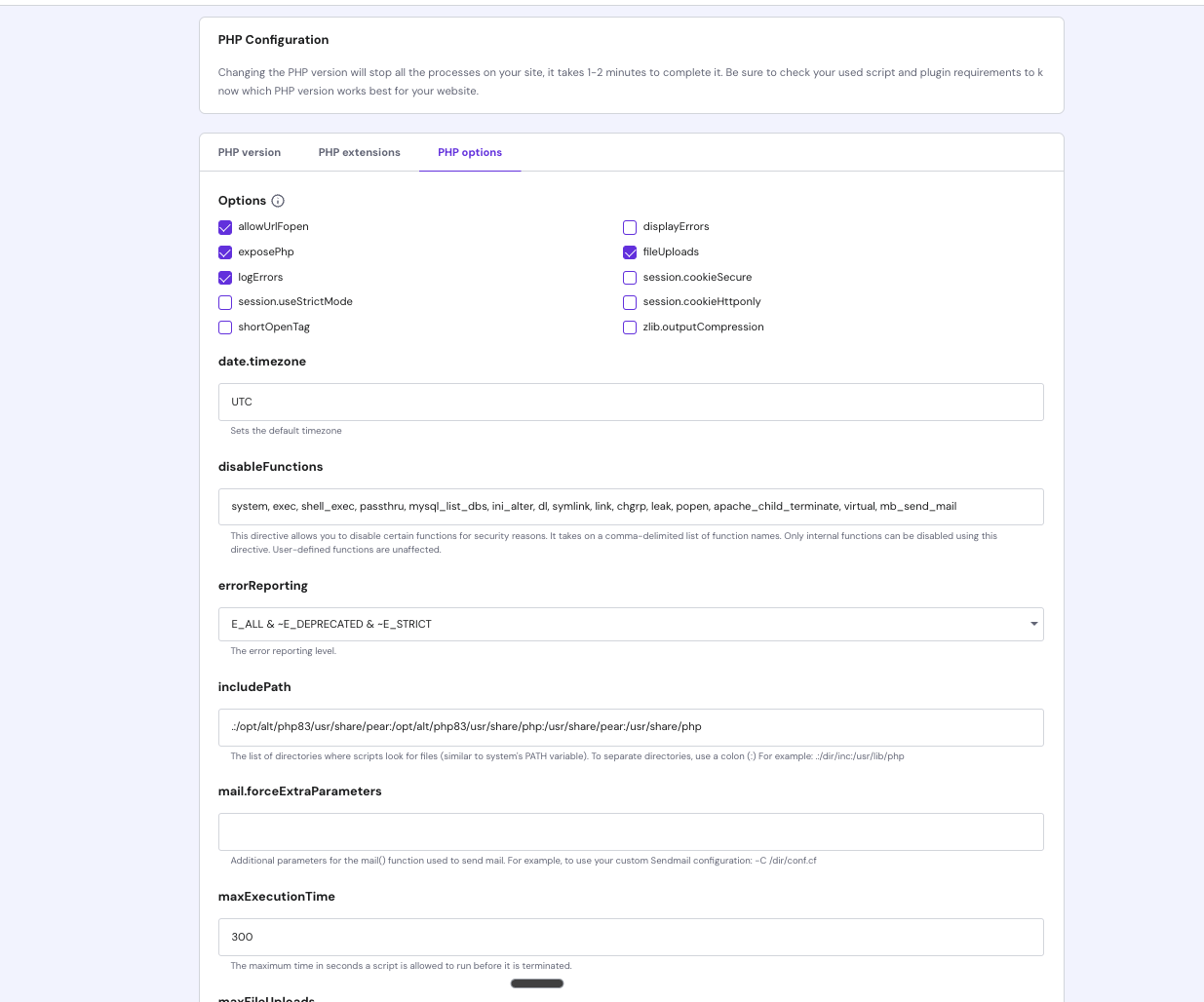Disable the allowUrlFopen checkbox
The image size is (1204, 1002).
(225, 227)
